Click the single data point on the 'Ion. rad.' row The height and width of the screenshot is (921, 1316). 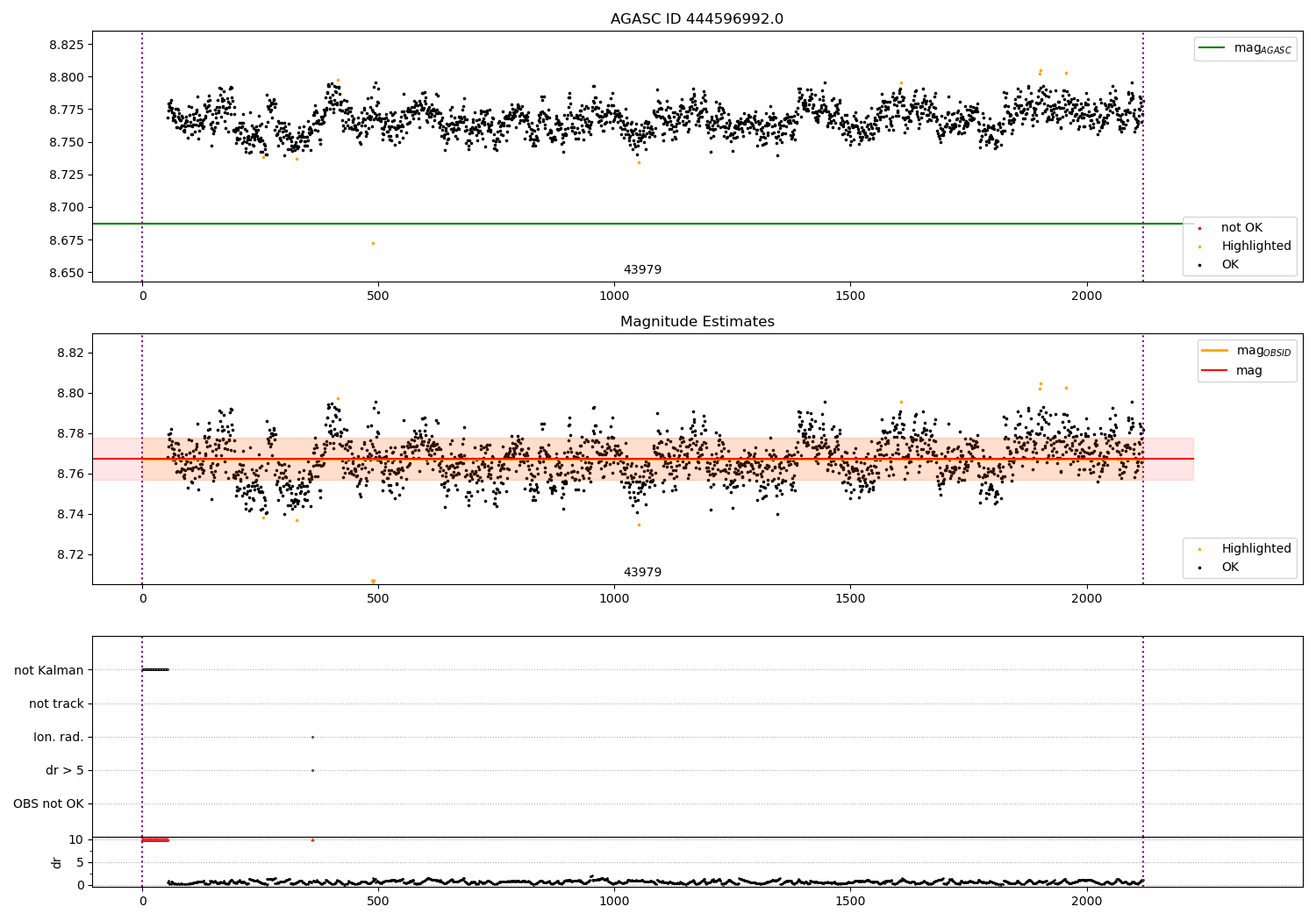[312, 737]
